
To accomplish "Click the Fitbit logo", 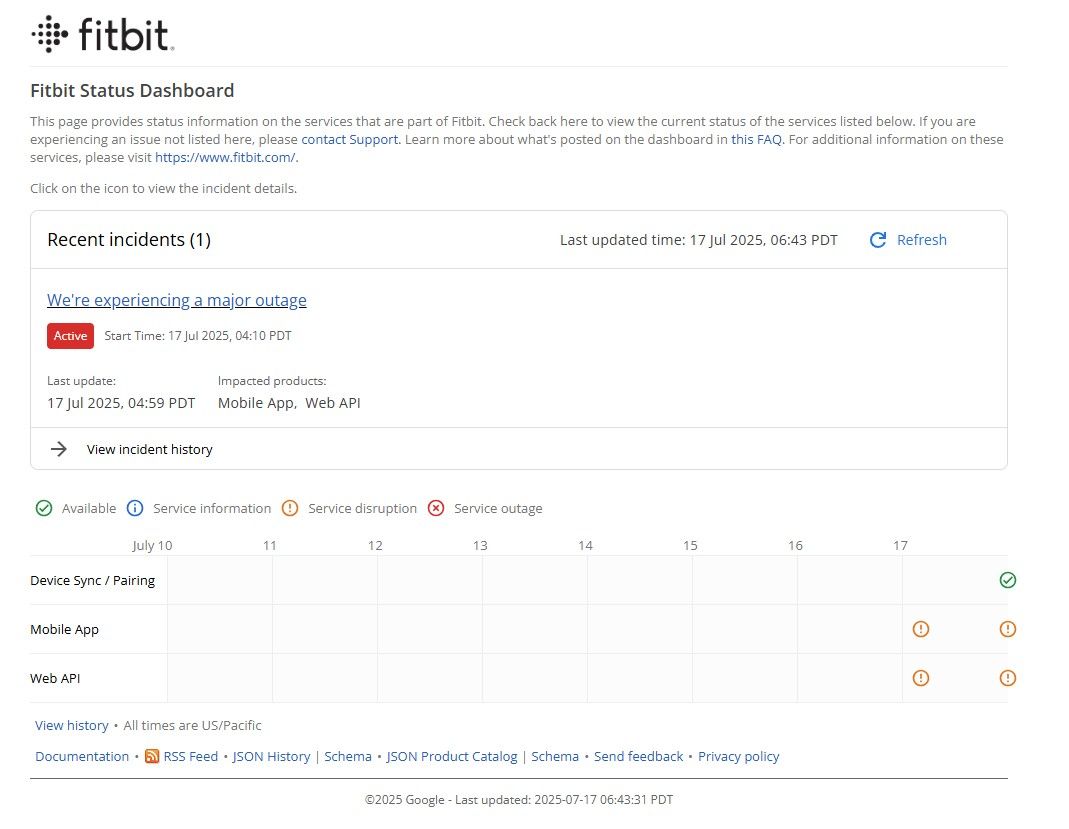I will coord(103,34).
